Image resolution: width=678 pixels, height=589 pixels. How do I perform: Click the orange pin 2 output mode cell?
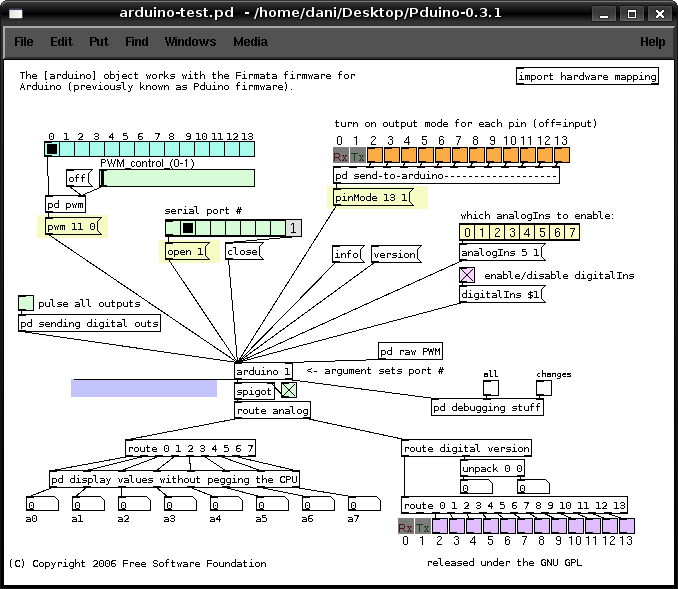tap(375, 155)
